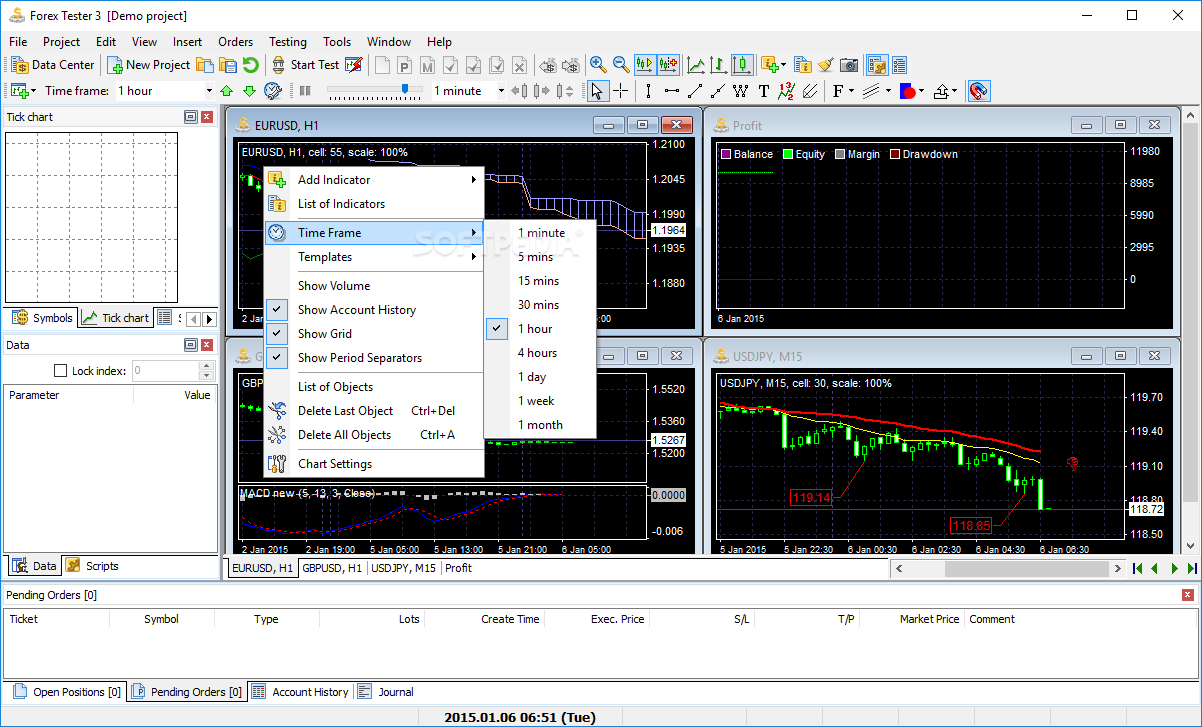Select the GBPUSD, H1 chart tab
Image resolution: width=1202 pixels, height=727 pixels.
point(332,568)
